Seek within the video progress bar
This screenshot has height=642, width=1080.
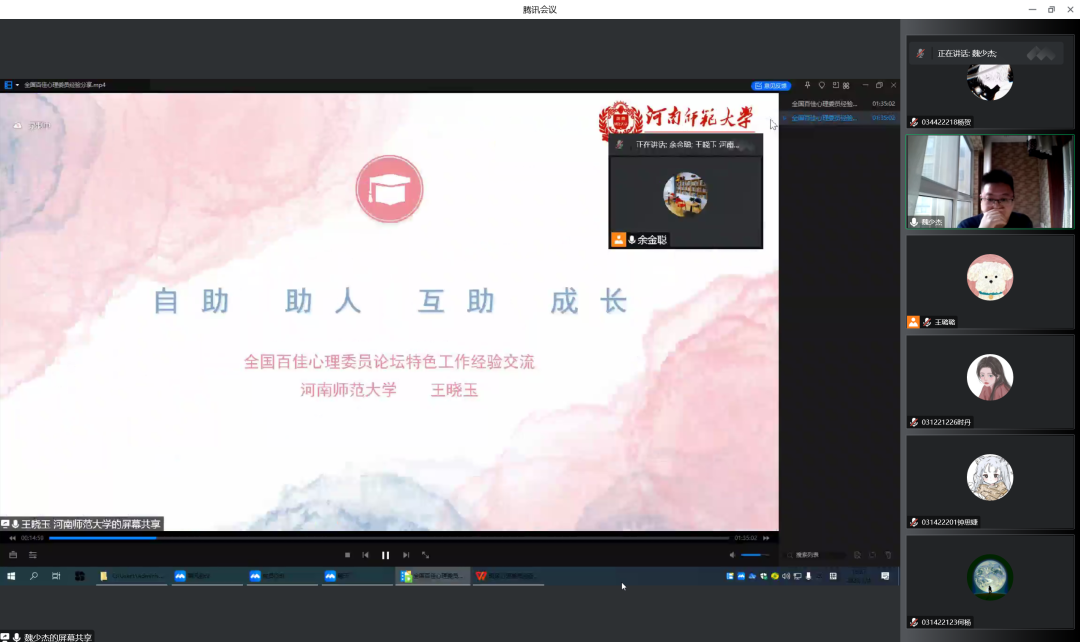[x=389, y=538]
